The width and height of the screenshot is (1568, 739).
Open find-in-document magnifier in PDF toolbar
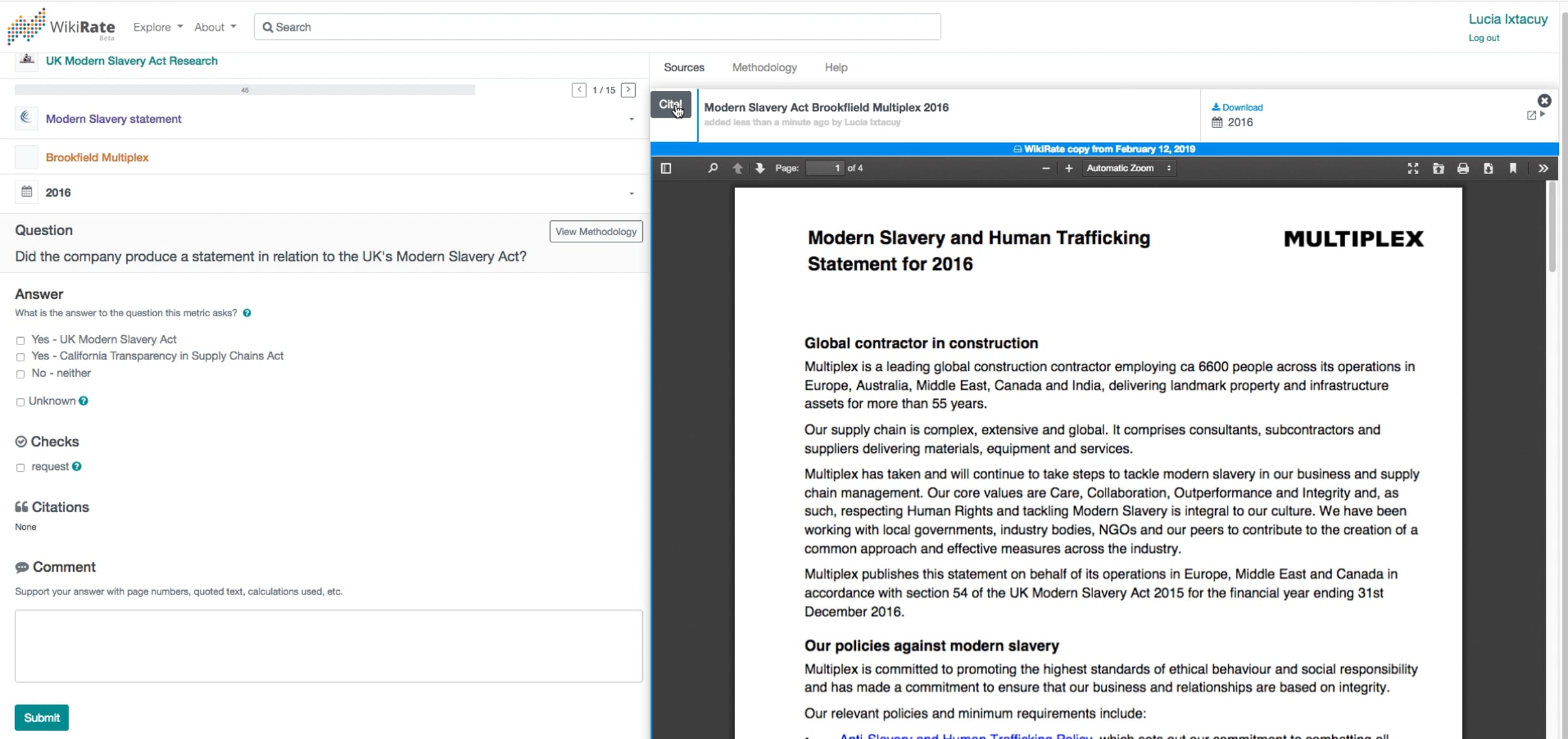[x=713, y=168]
